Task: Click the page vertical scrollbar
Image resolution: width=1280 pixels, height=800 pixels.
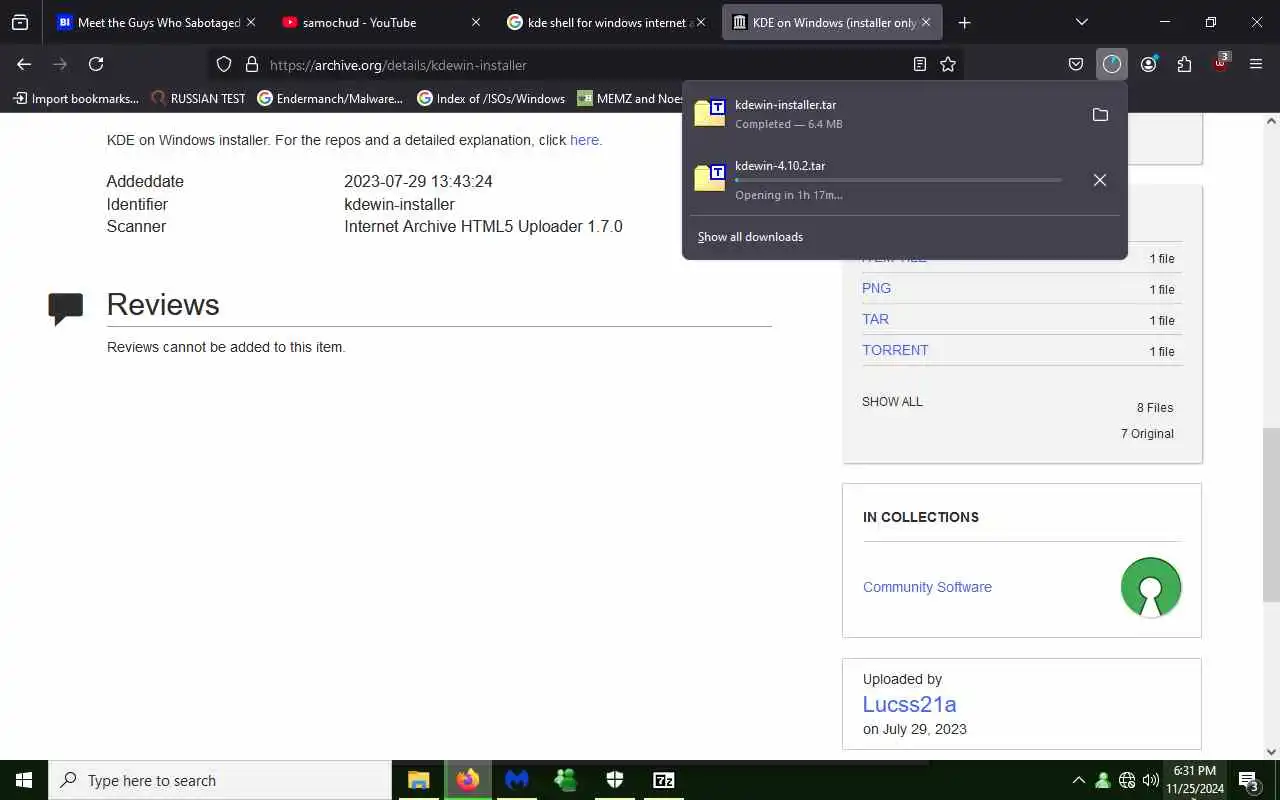Action: 1271,515
